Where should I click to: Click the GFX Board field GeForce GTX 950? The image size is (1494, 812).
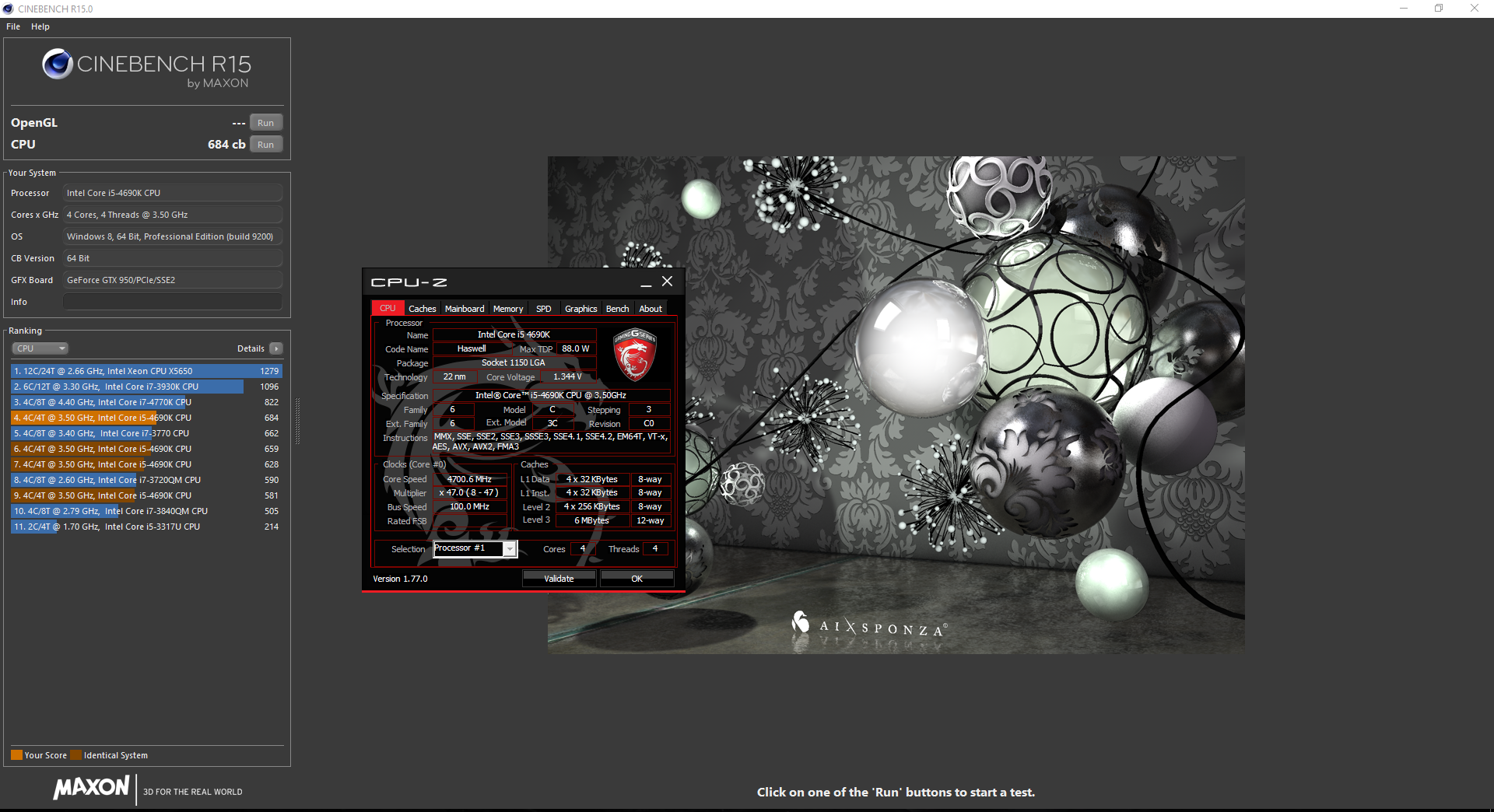click(x=173, y=280)
